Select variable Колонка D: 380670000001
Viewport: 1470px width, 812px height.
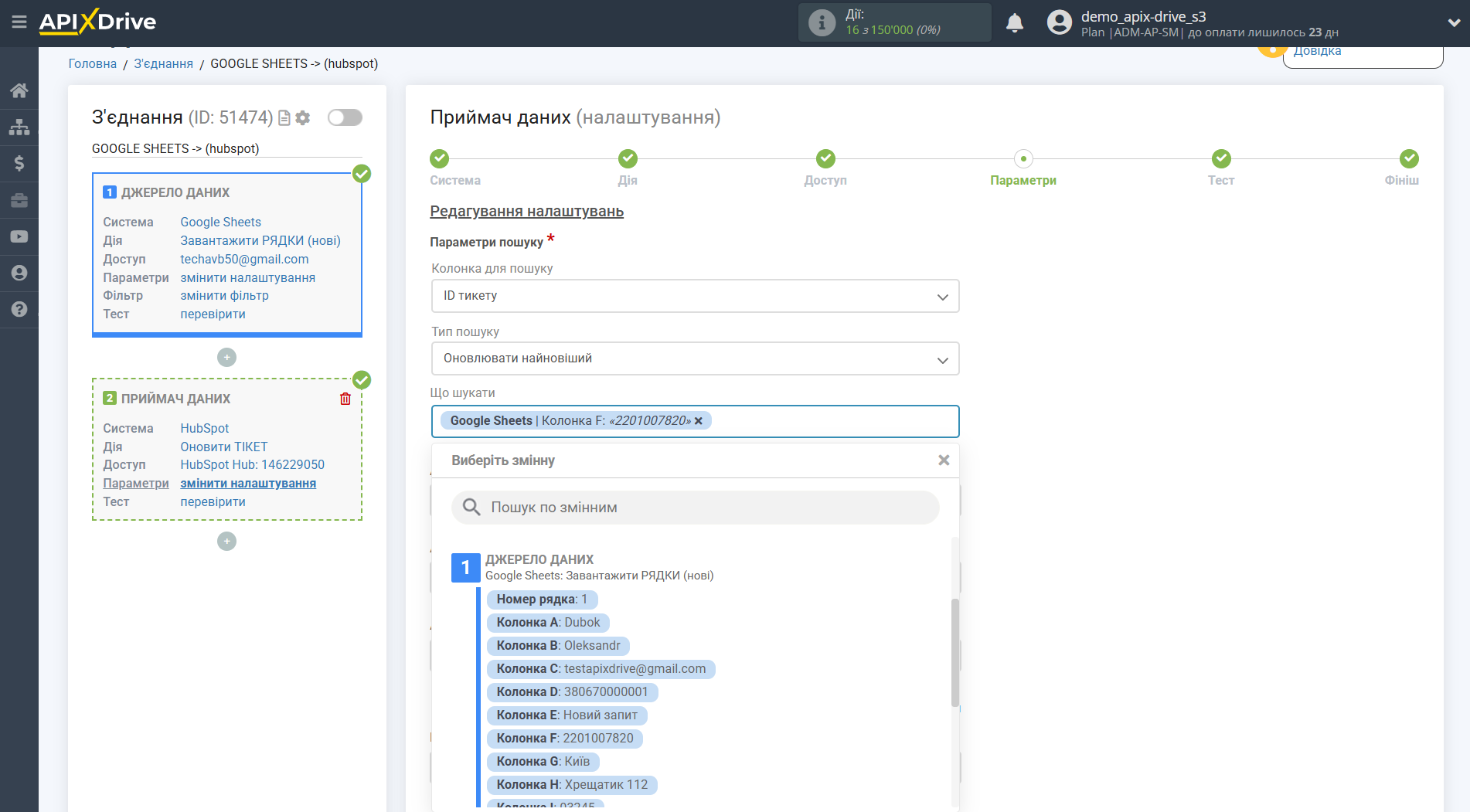click(x=572, y=691)
